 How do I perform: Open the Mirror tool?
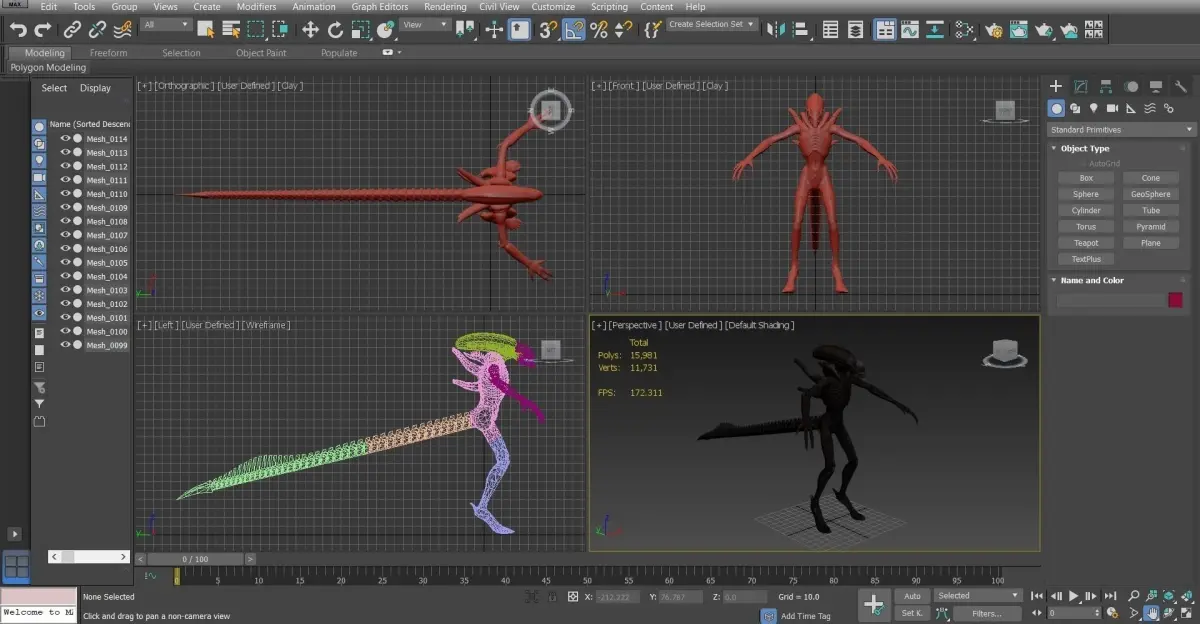[775, 30]
